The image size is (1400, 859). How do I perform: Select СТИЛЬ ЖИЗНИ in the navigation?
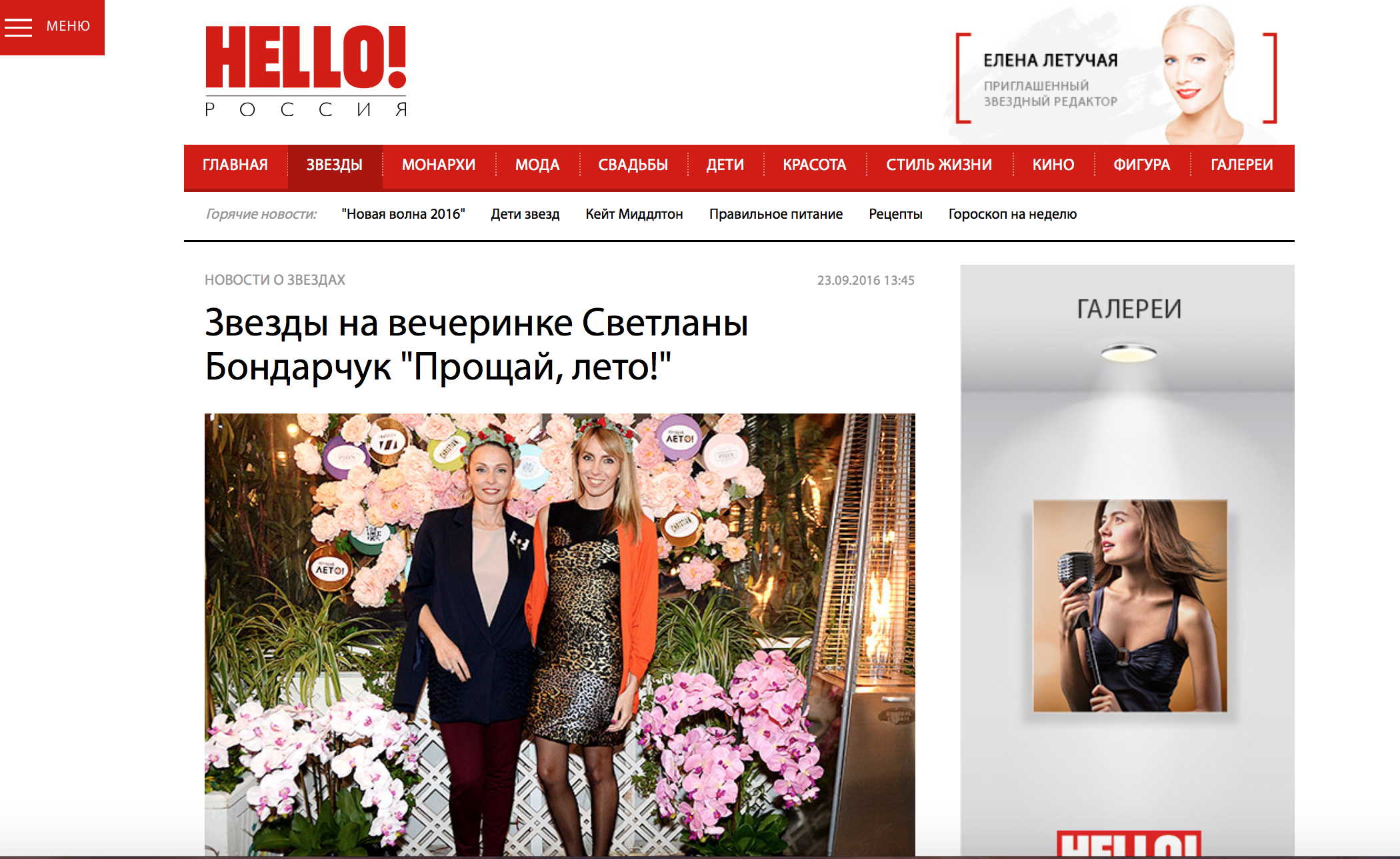[939, 165]
